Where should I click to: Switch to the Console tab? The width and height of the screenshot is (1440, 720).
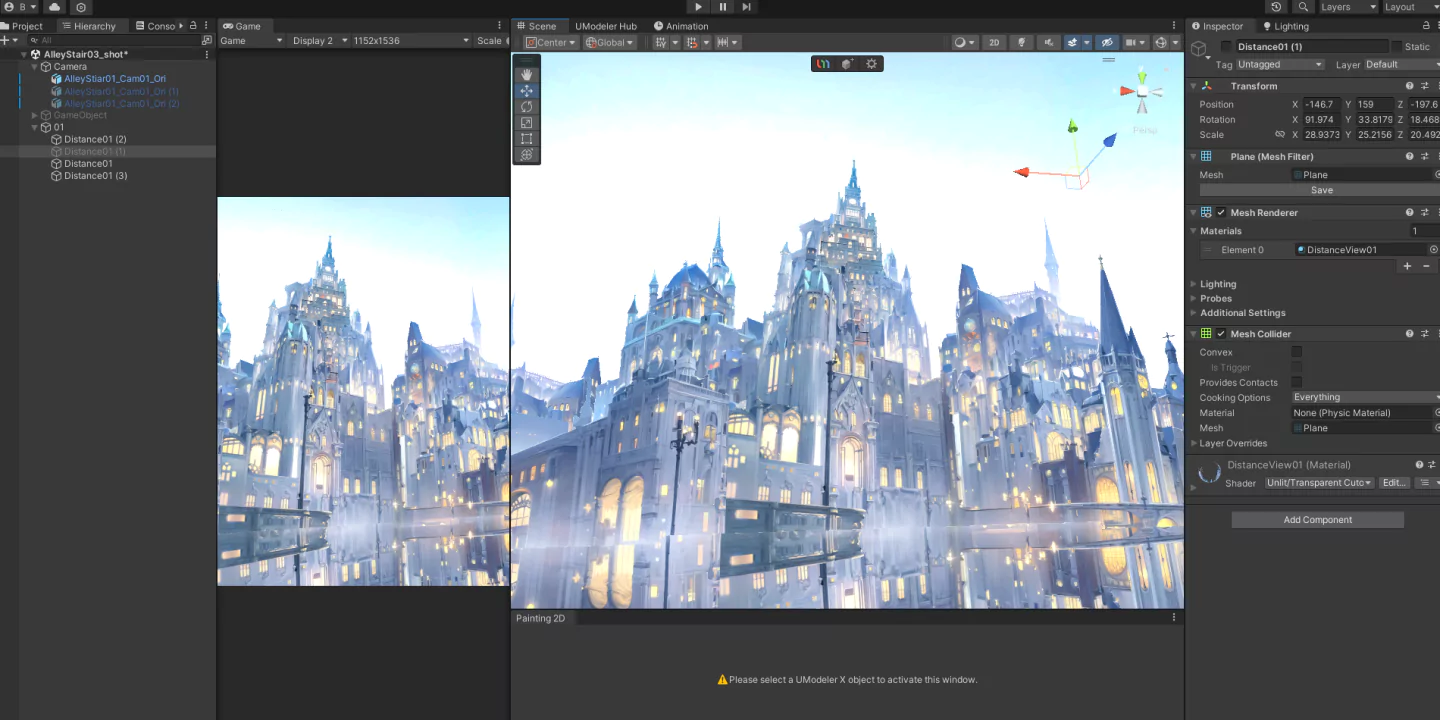click(156, 26)
